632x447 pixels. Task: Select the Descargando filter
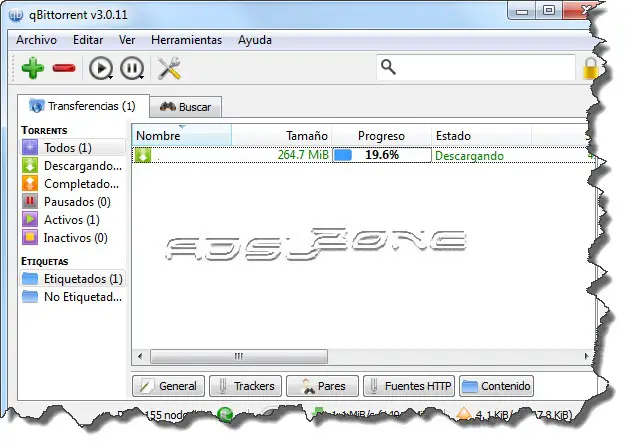tap(73, 166)
